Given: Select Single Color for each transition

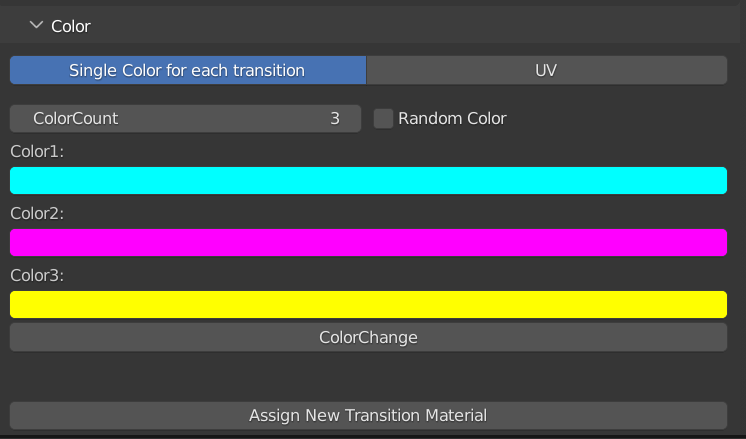Looking at the screenshot, I should point(187,70).
